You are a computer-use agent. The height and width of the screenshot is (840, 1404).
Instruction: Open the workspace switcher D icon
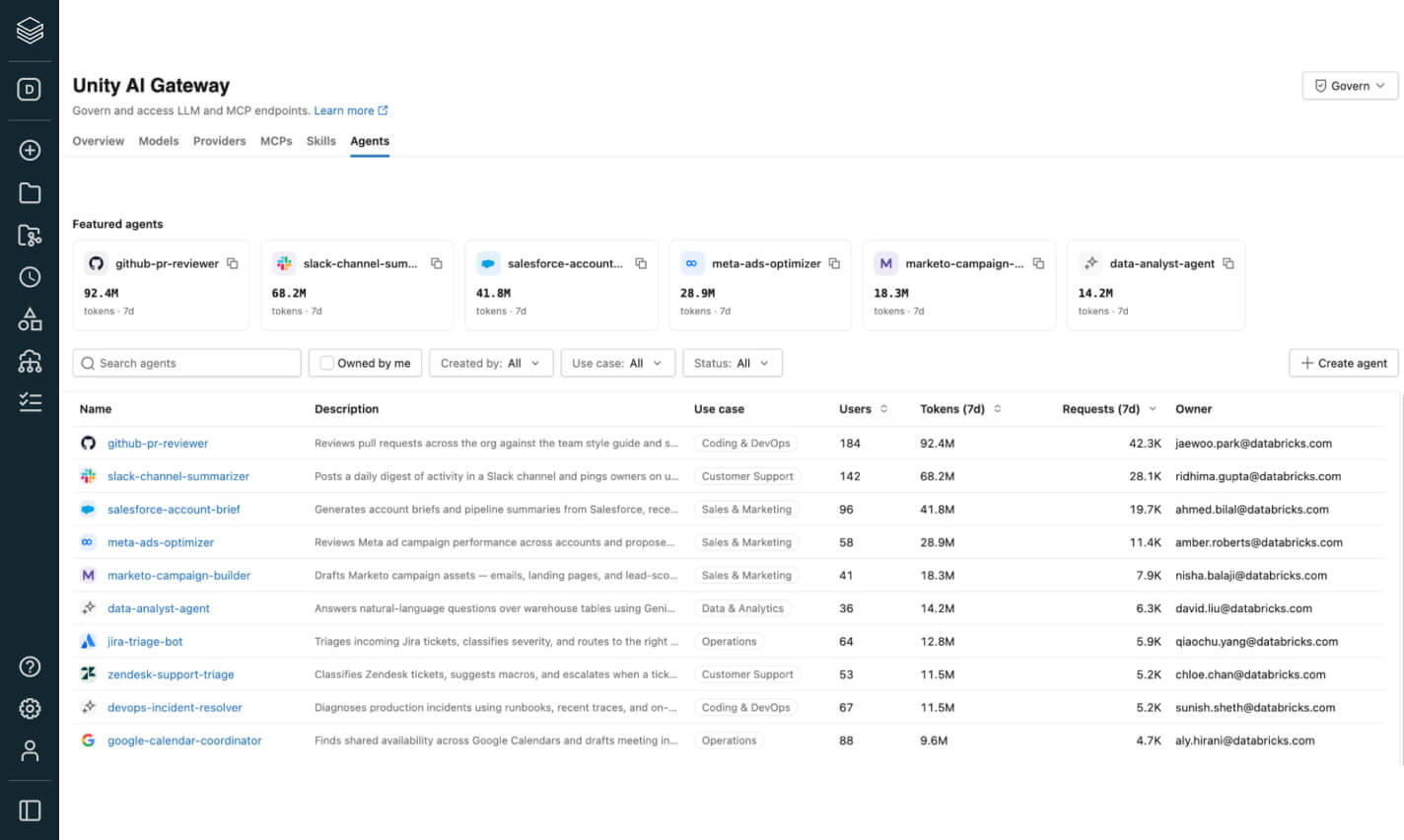(x=30, y=90)
